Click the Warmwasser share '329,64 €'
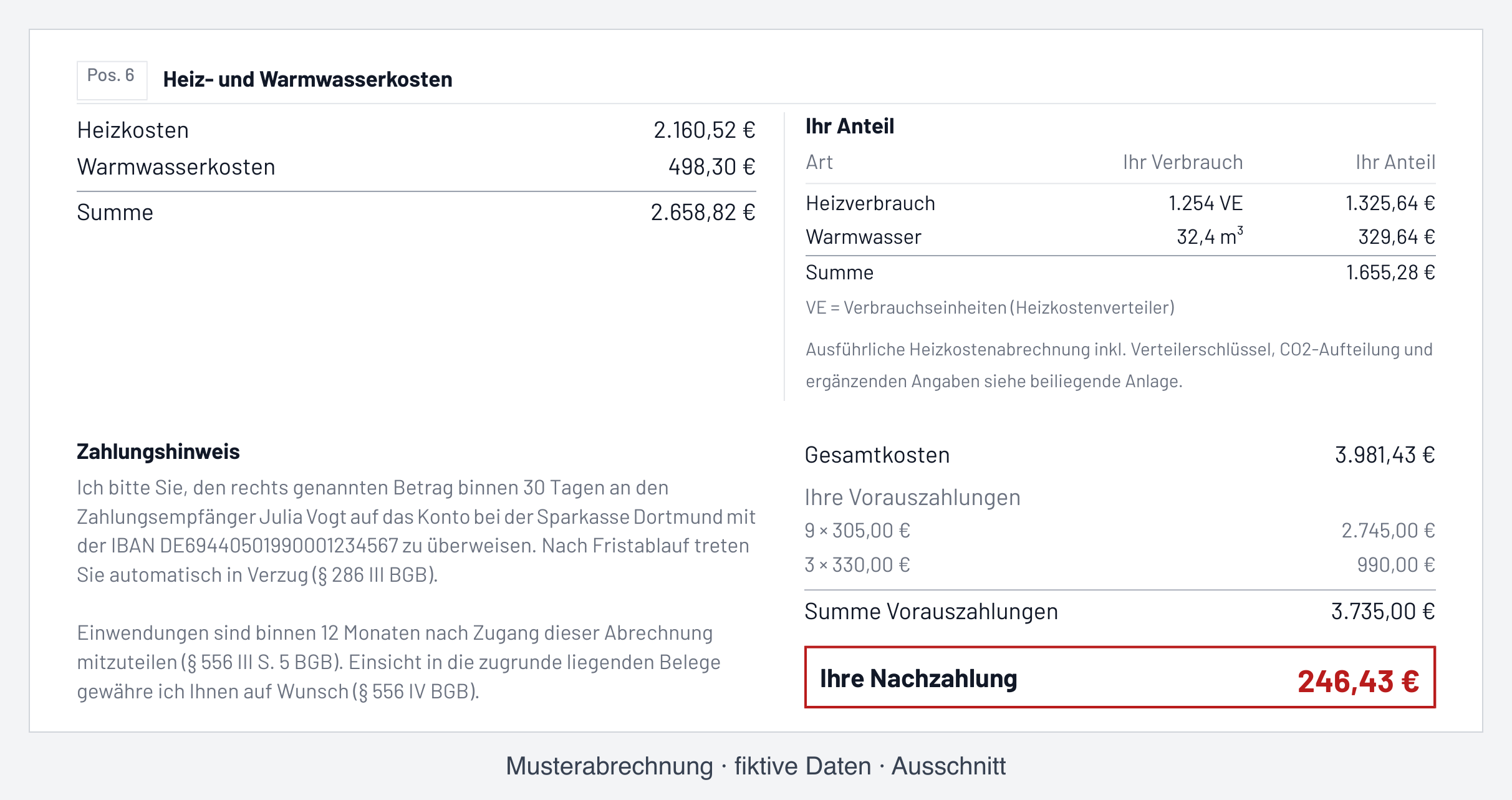Screen dimensions: 1512x800 (1397, 237)
